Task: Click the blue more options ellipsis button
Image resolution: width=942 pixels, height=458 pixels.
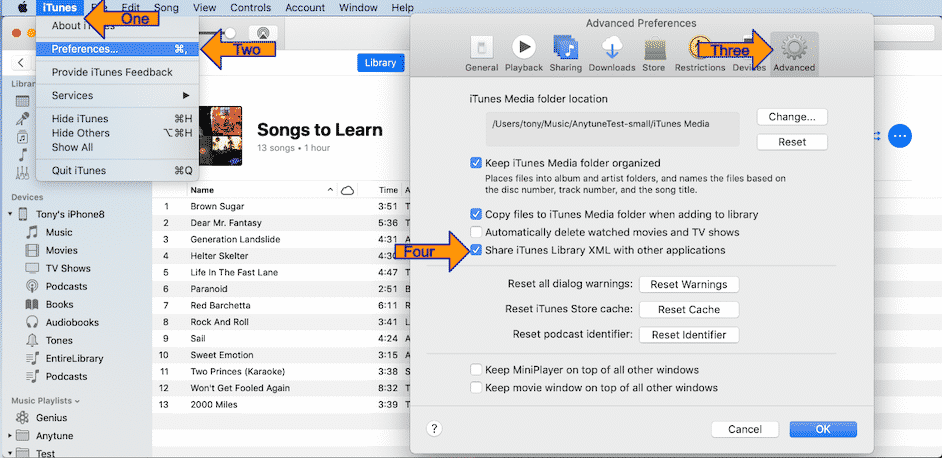Action: [x=899, y=136]
